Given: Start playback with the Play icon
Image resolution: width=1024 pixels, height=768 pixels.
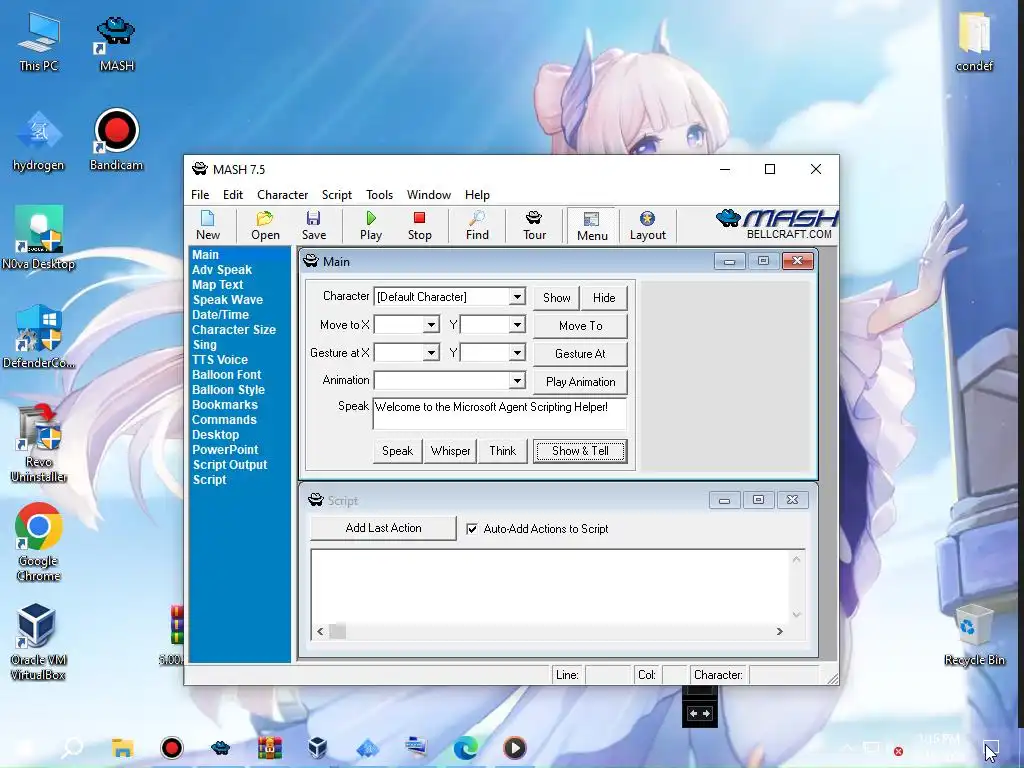Looking at the screenshot, I should tap(371, 226).
